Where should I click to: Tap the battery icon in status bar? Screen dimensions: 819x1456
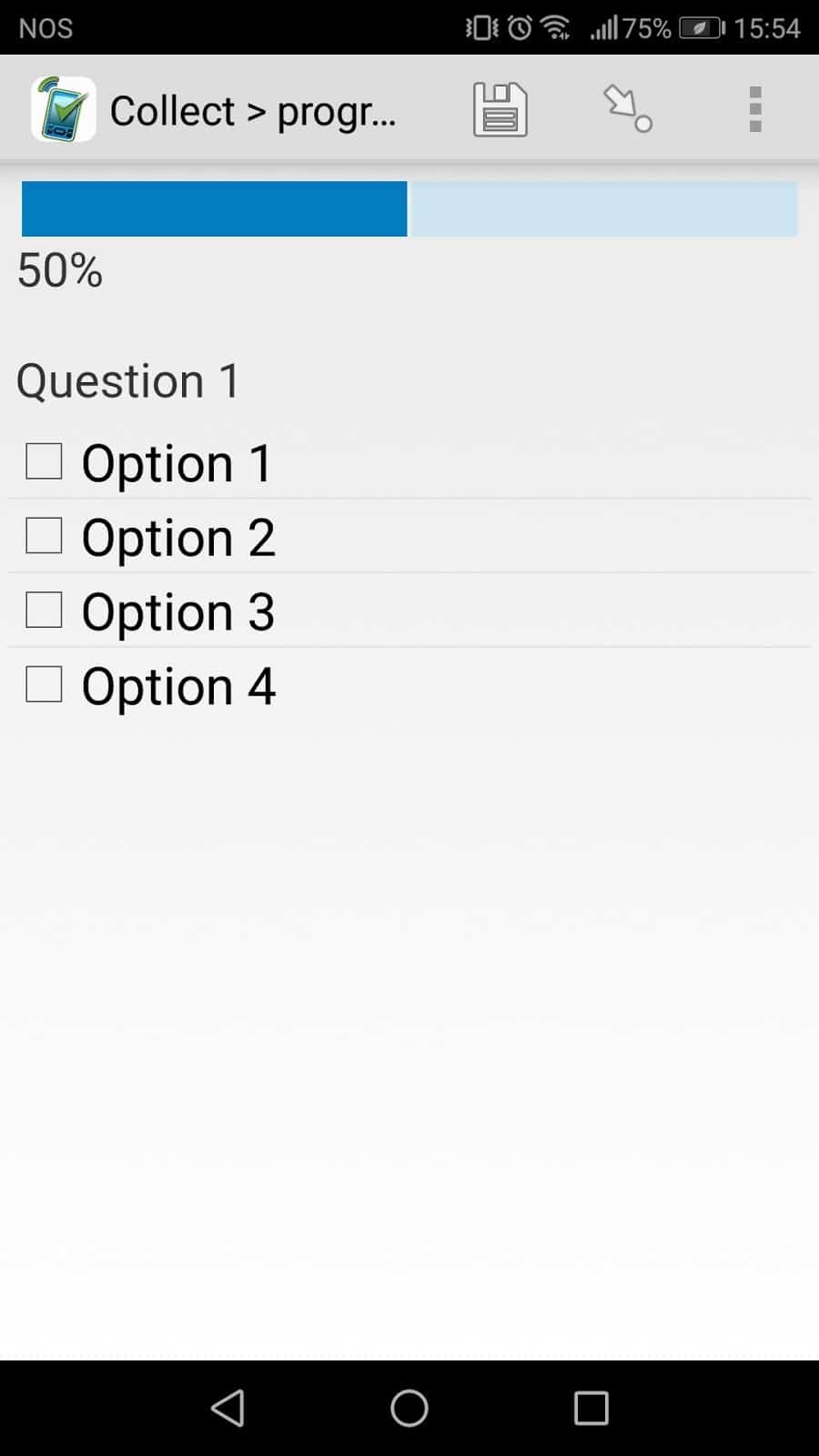702,28
